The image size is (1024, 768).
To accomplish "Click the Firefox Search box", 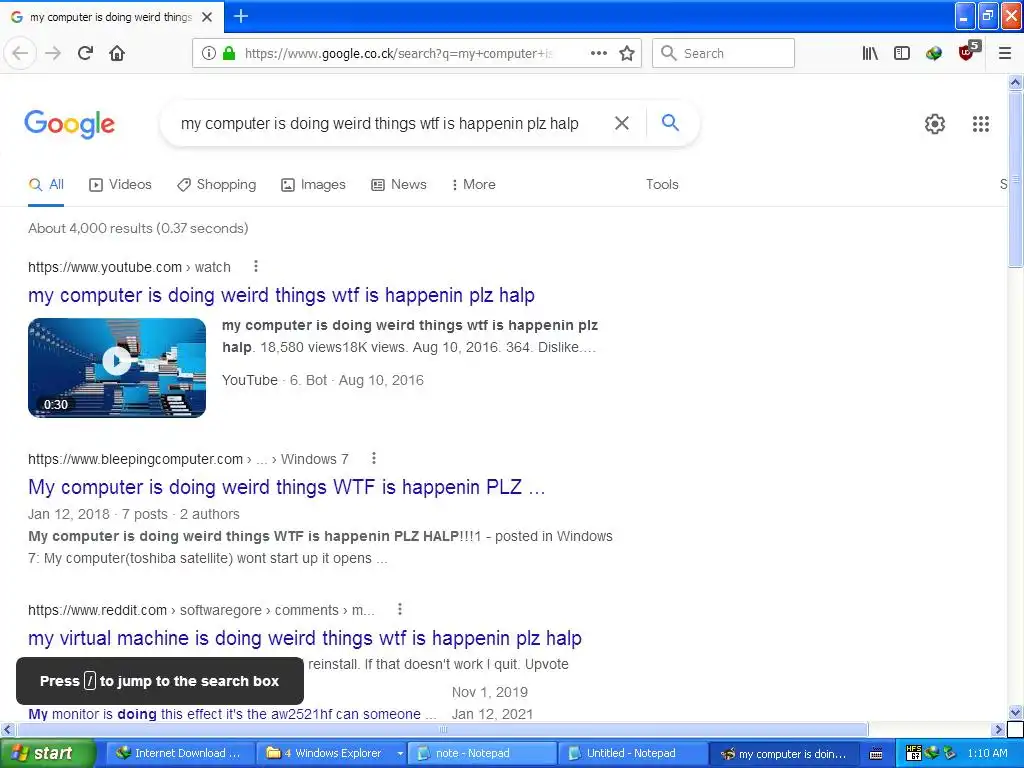I will pos(724,53).
